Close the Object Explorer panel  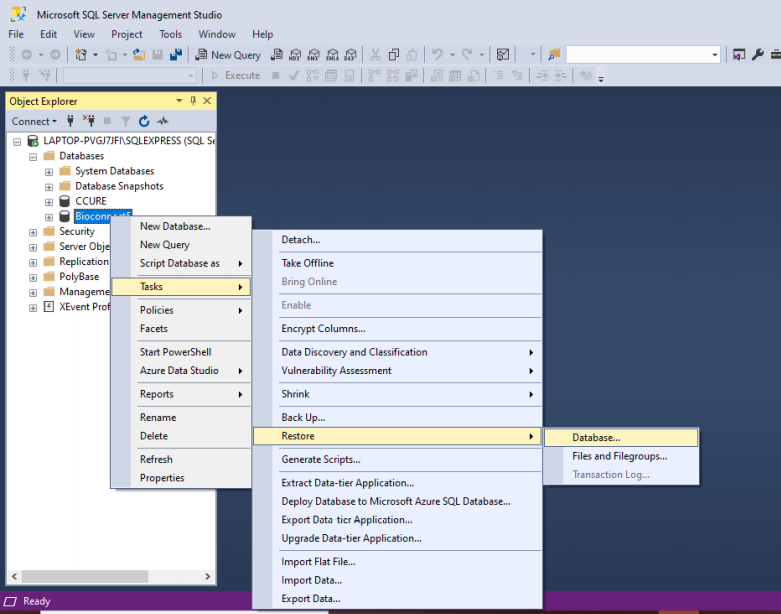click(x=207, y=101)
